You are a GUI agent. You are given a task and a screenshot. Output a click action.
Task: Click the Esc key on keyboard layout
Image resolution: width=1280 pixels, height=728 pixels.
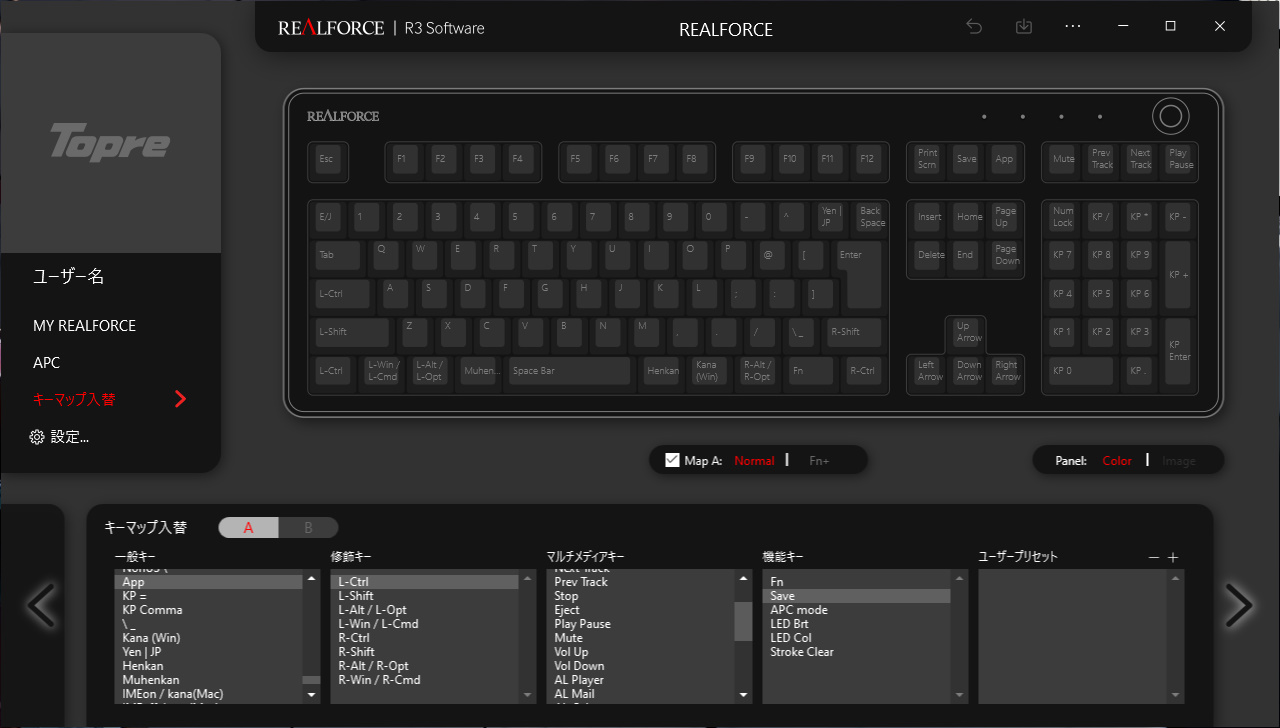pyautogui.click(x=327, y=160)
